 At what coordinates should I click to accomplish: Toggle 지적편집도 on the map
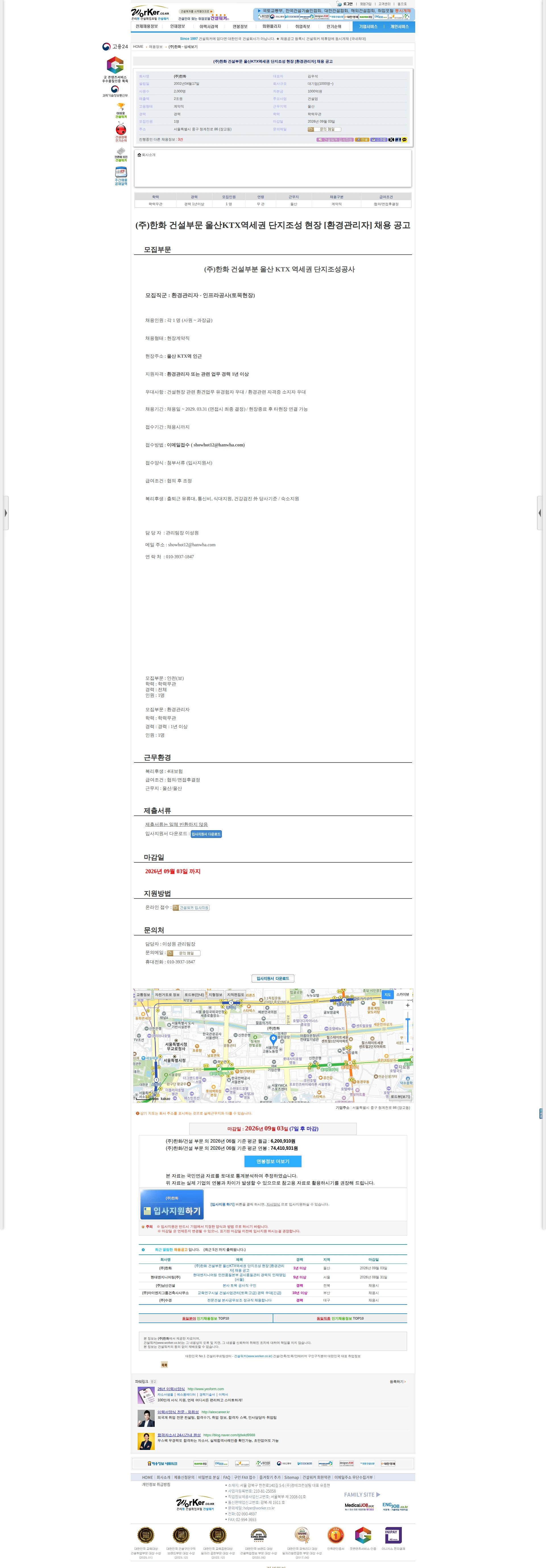tap(235, 995)
